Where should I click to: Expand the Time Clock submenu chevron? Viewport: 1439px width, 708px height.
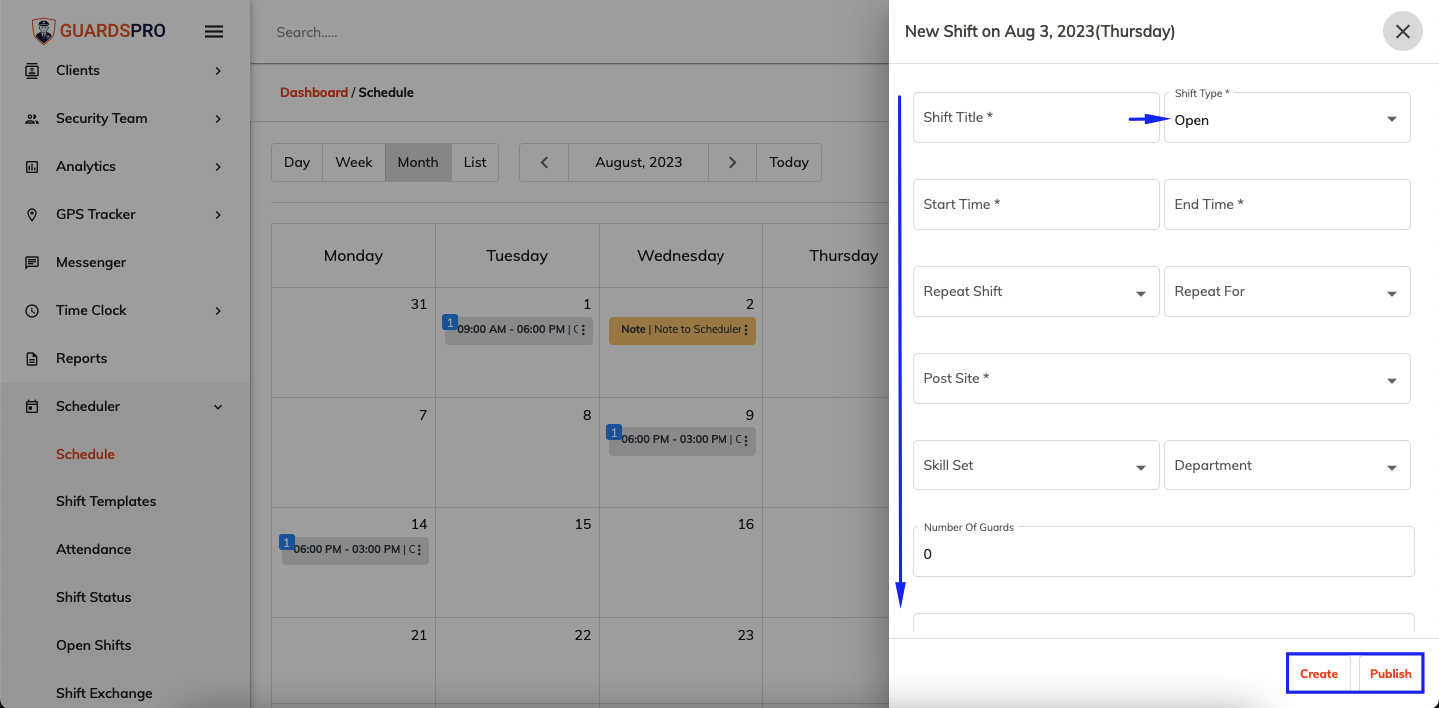(x=217, y=310)
